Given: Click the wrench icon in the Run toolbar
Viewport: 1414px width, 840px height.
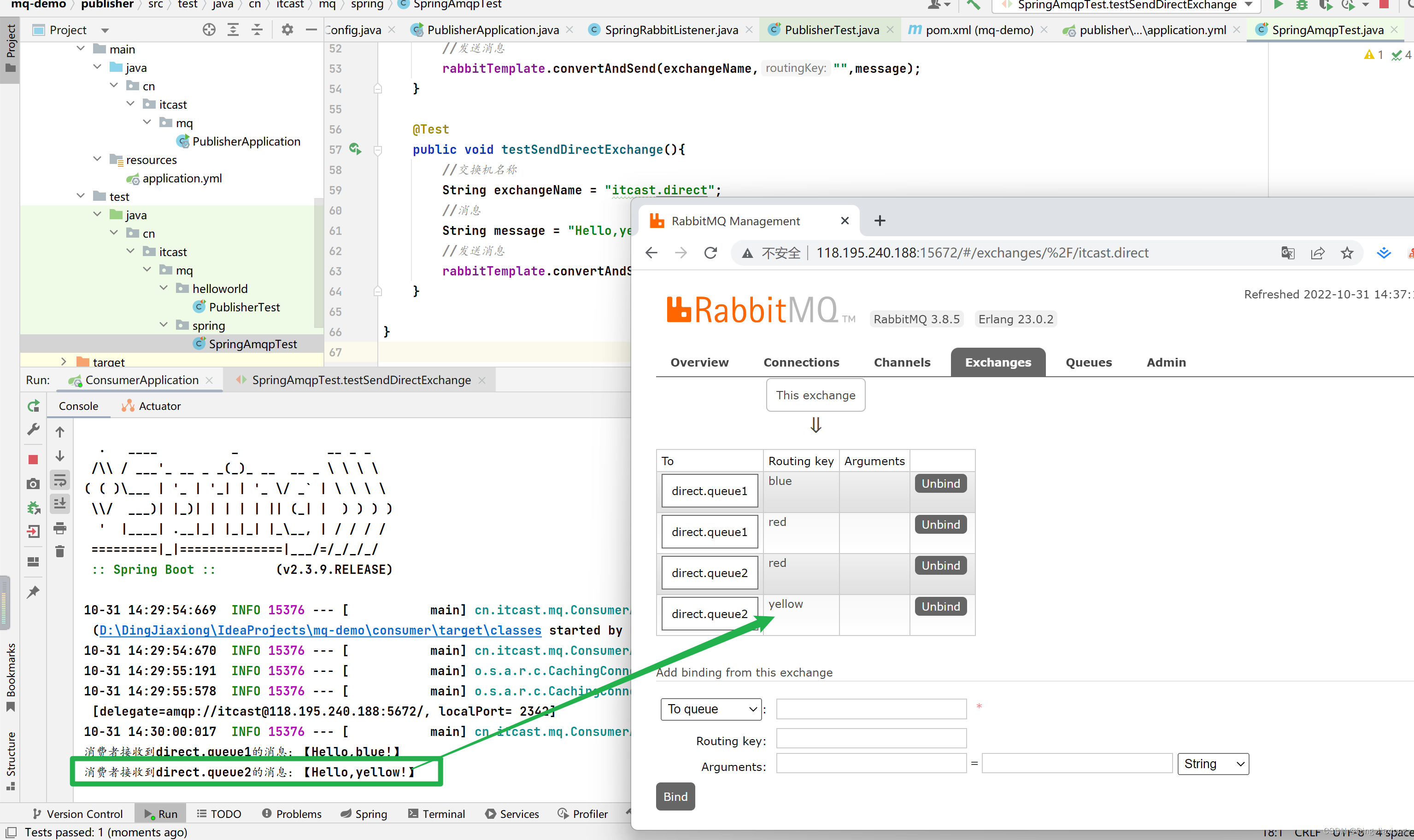Looking at the screenshot, I should pos(34,430).
